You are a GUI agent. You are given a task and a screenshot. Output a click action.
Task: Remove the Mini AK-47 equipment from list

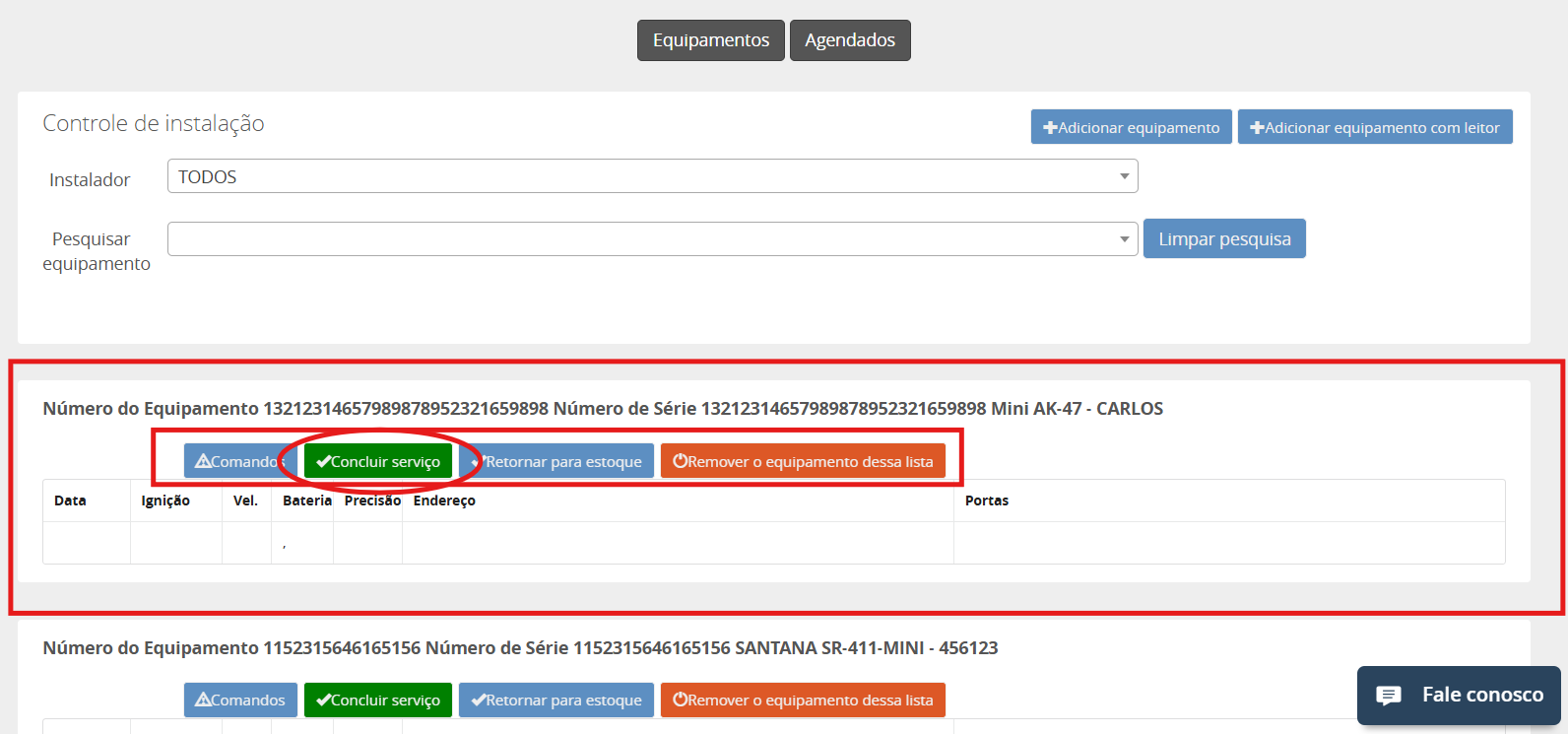[803, 461]
